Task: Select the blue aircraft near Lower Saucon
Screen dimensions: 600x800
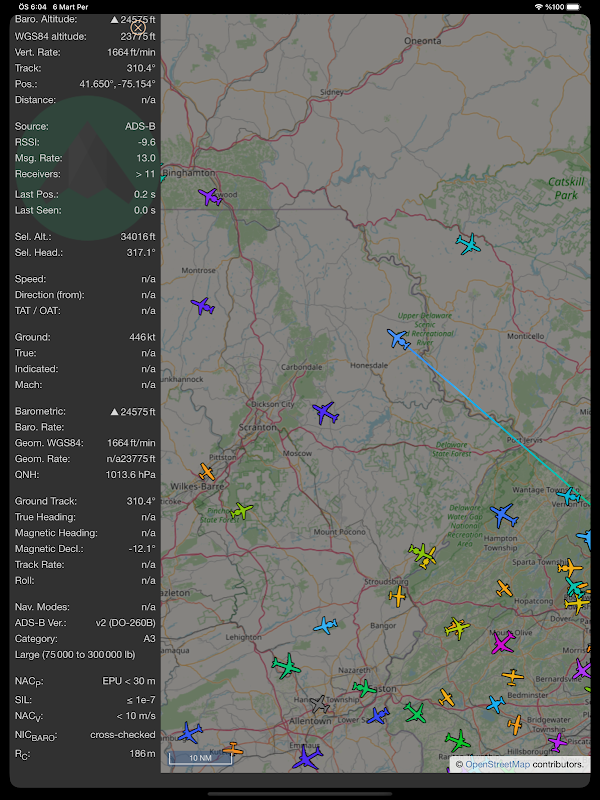Action: 378,715
